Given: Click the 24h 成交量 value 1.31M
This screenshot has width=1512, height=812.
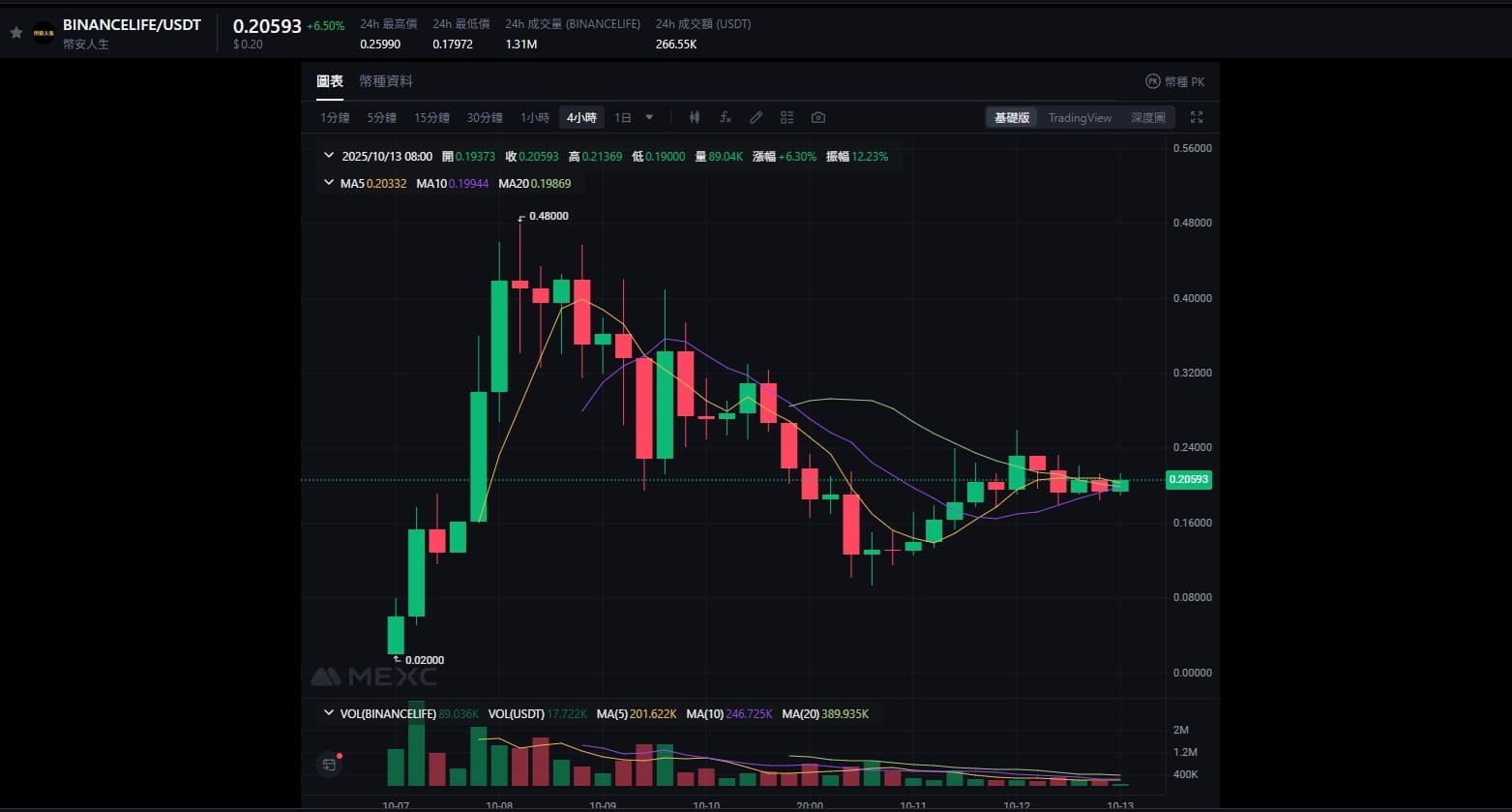Looking at the screenshot, I should [x=521, y=44].
